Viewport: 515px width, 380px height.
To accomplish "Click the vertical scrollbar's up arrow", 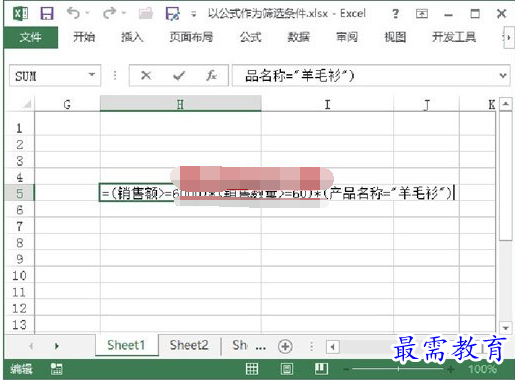I will coord(506,104).
